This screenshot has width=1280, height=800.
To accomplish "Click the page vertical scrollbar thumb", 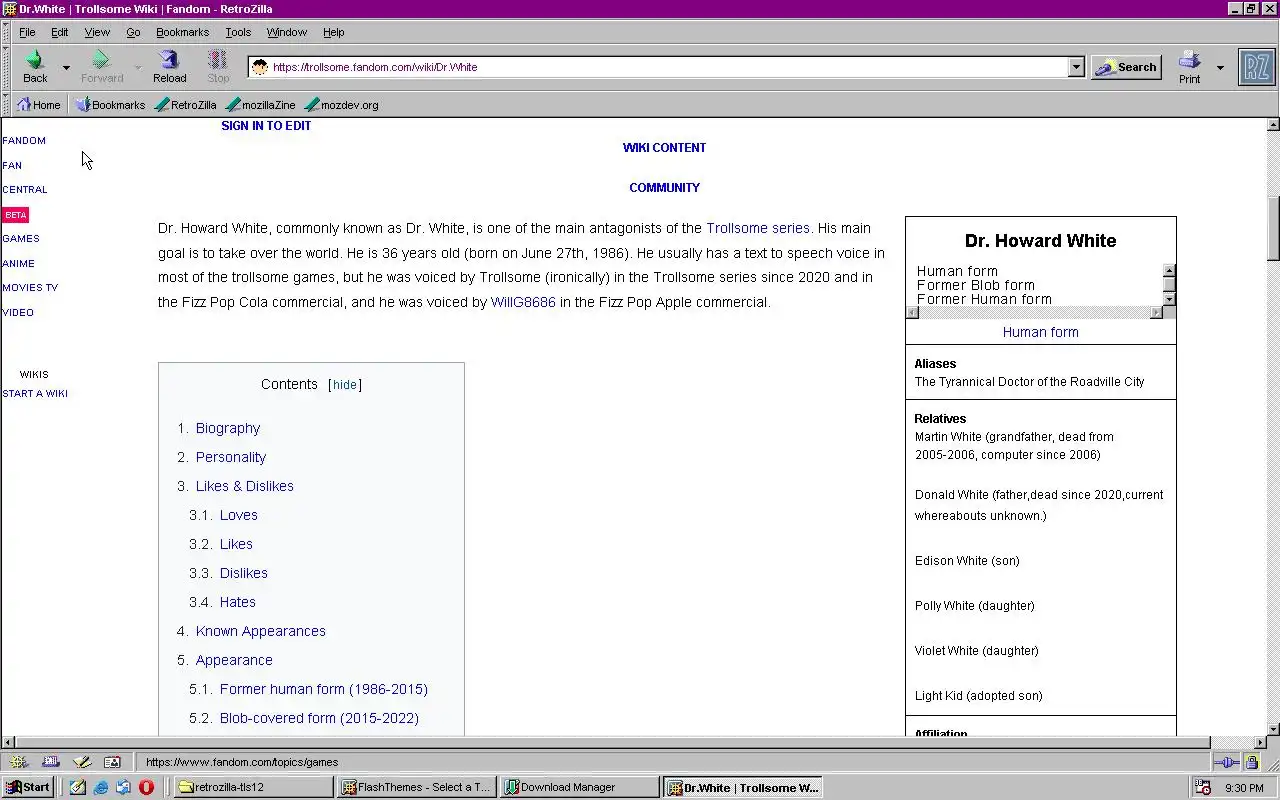I will pos(1273,227).
